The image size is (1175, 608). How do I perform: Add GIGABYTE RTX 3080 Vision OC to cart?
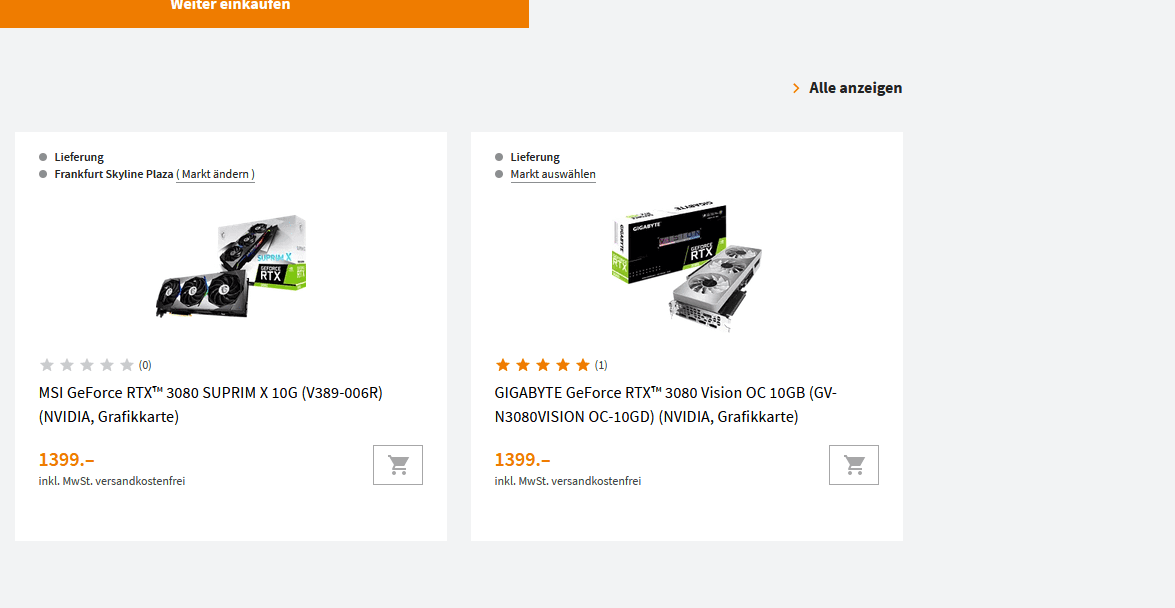click(x=854, y=465)
